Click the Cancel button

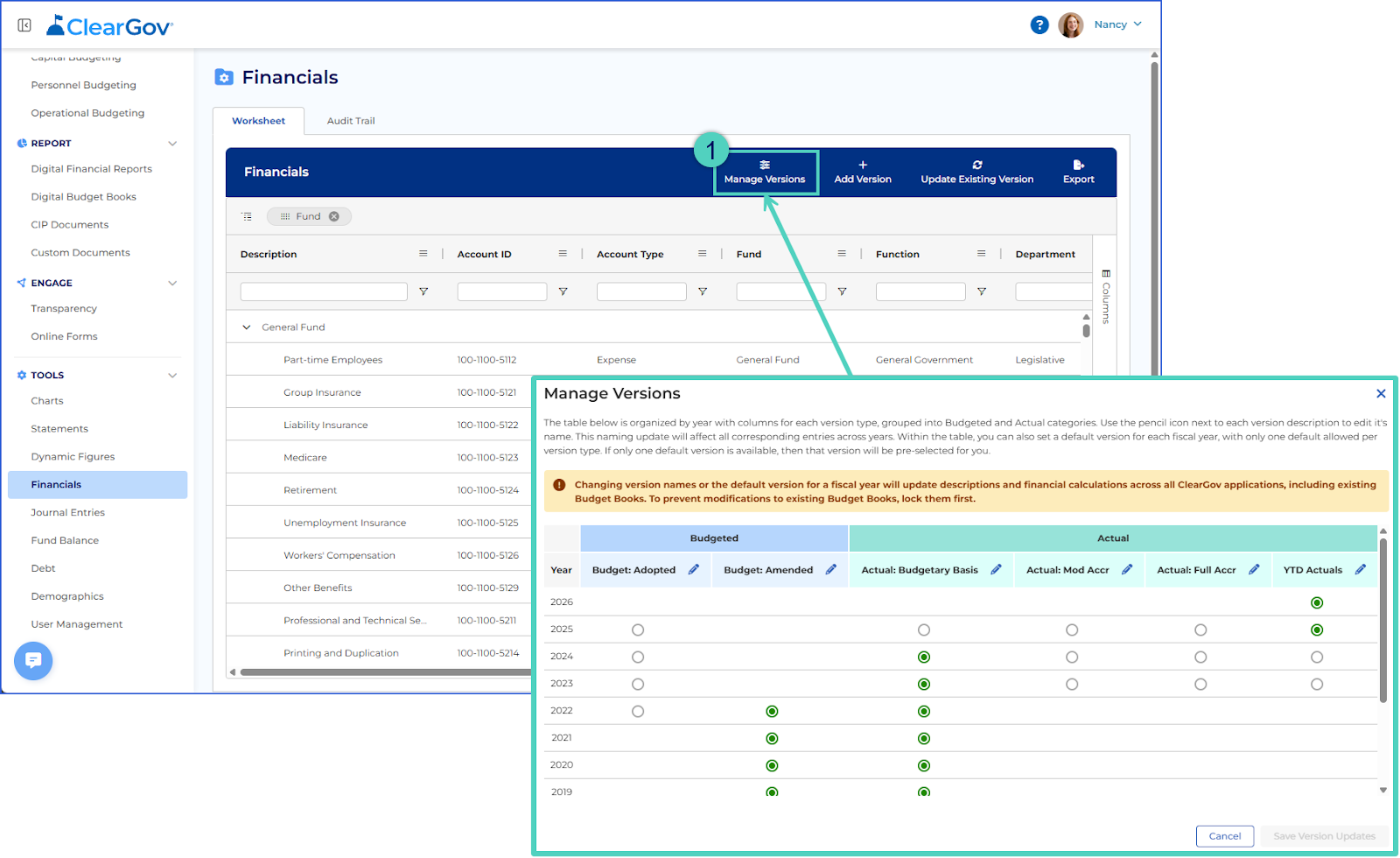click(1225, 836)
